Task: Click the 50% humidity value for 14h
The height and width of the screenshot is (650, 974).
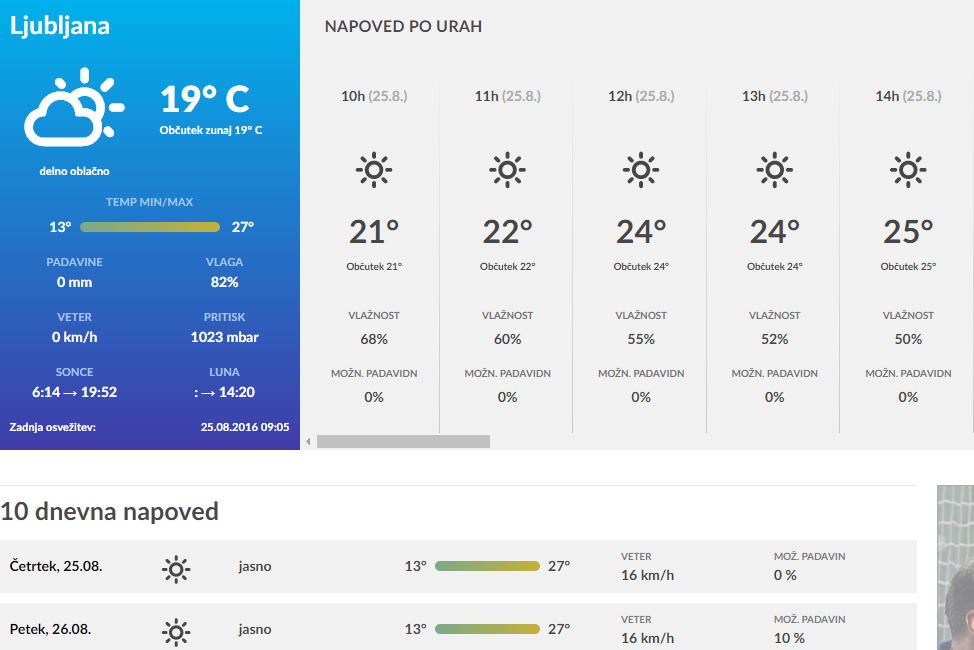Action: click(x=908, y=339)
